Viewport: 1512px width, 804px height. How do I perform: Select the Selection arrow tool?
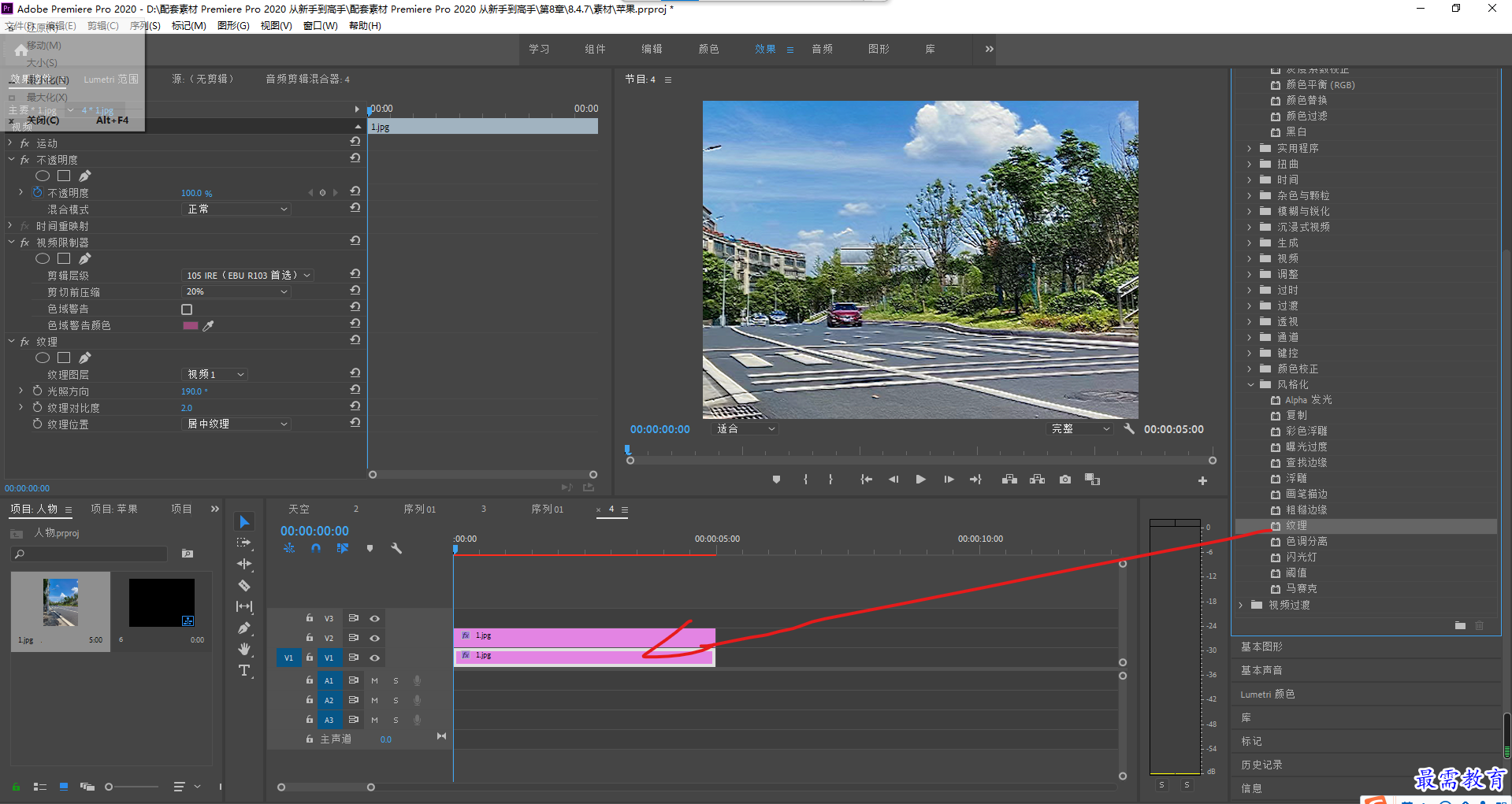tap(244, 522)
